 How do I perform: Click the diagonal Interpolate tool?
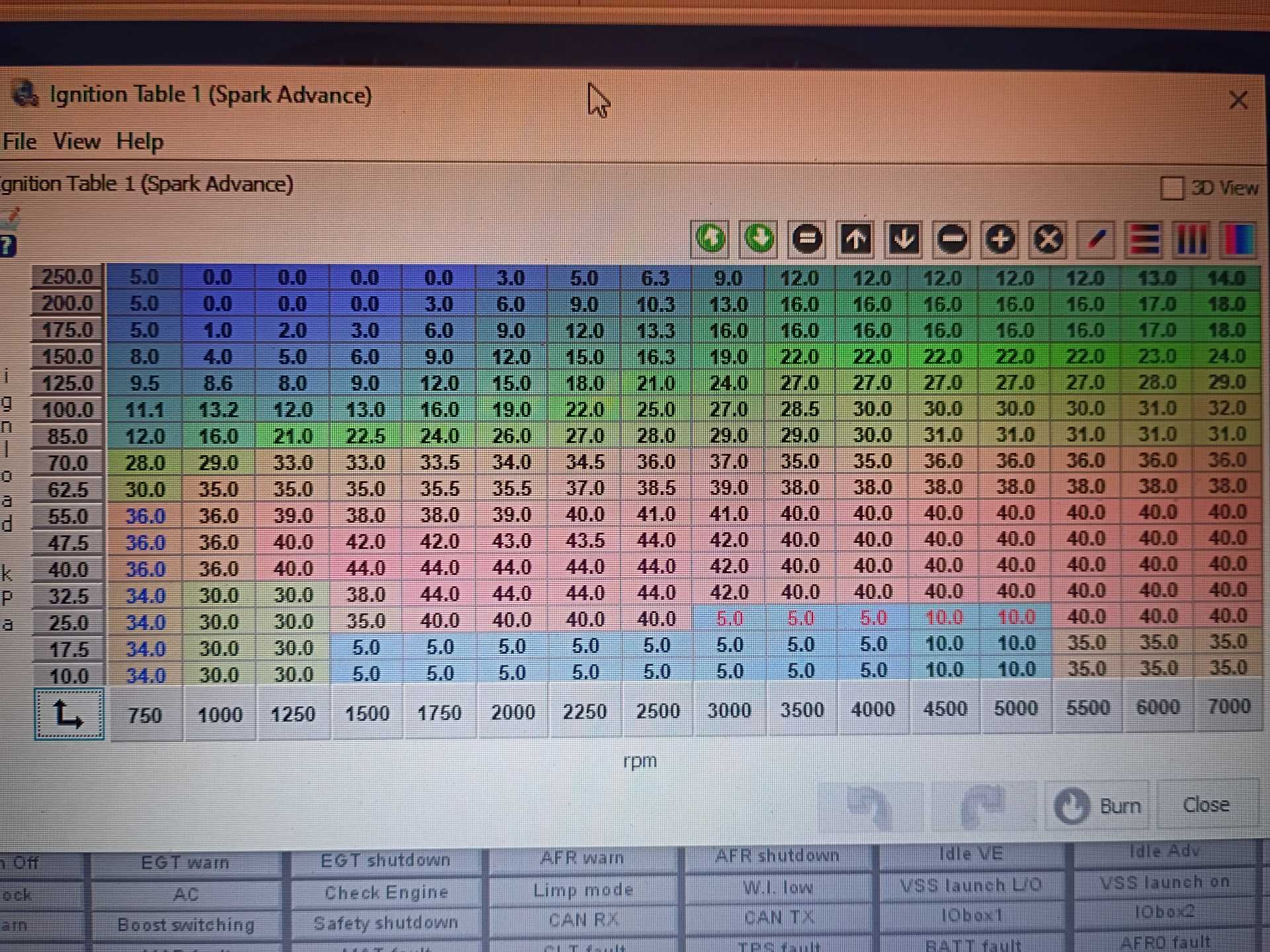click(x=1097, y=239)
